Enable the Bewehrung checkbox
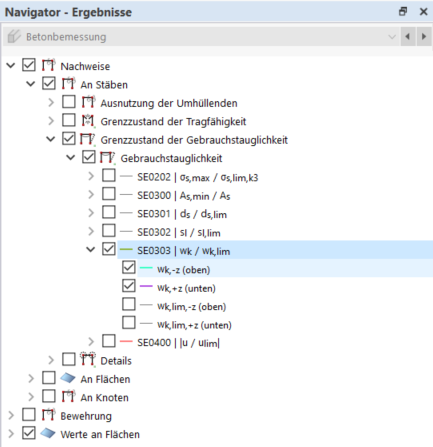The height and width of the screenshot is (447, 433). point(29,415)
